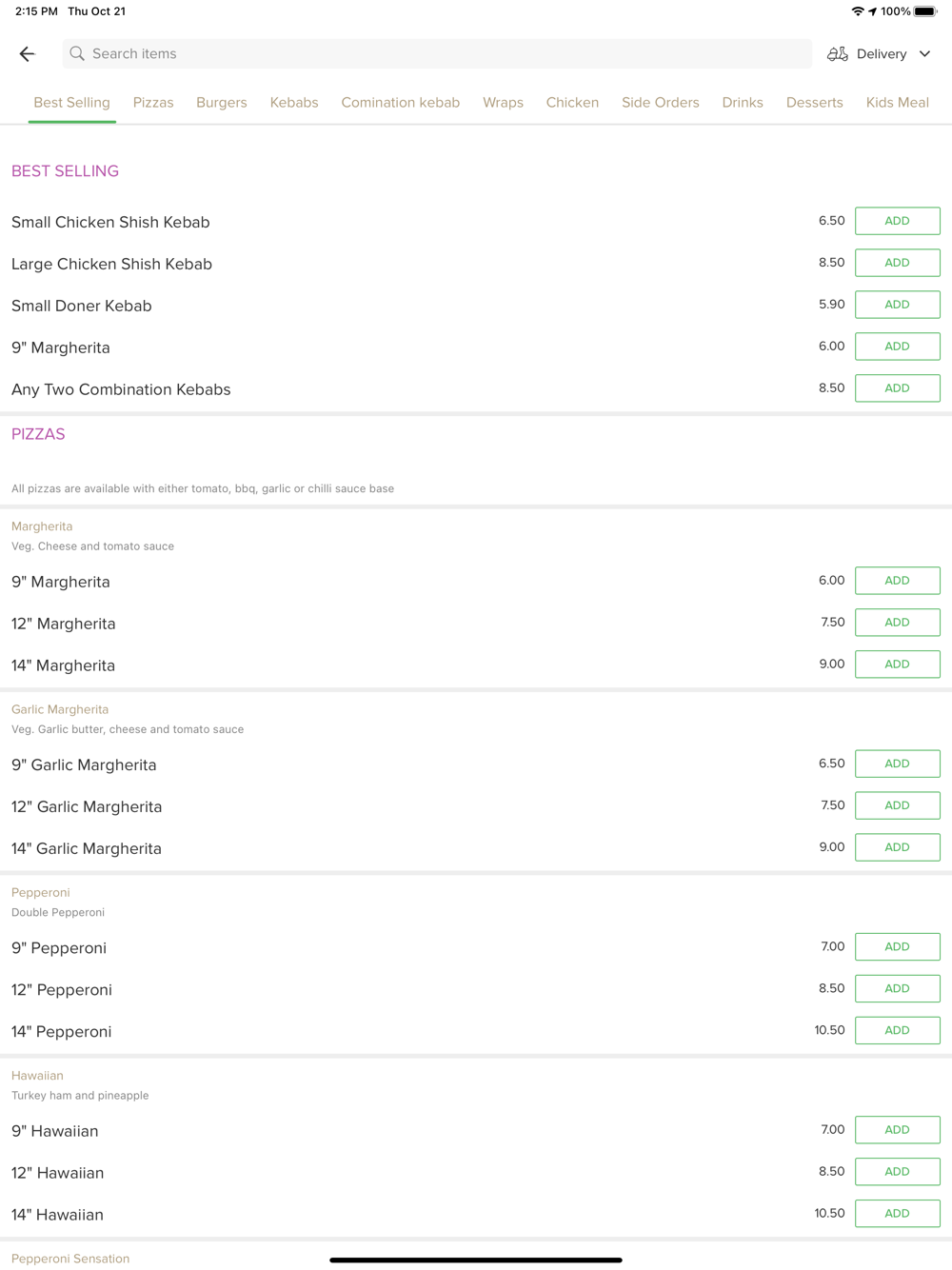Add Small Doner Kebab to order

[897, 305]
